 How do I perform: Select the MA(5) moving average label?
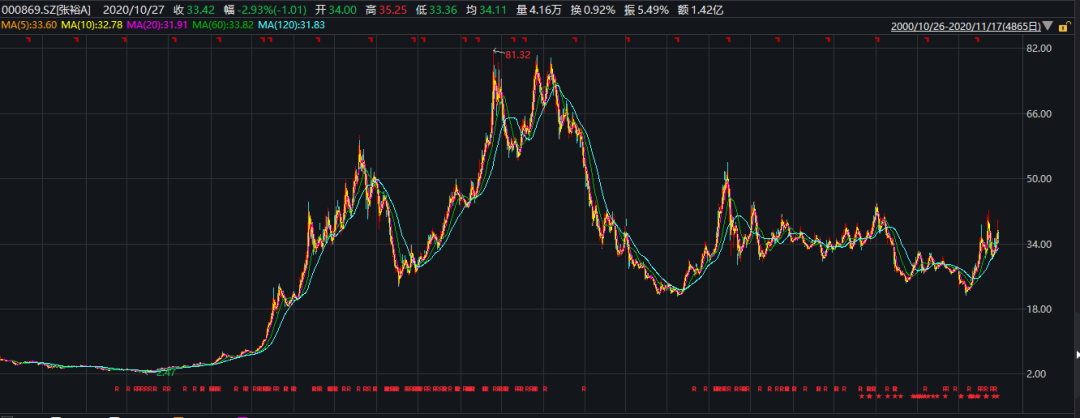[27, 24]
